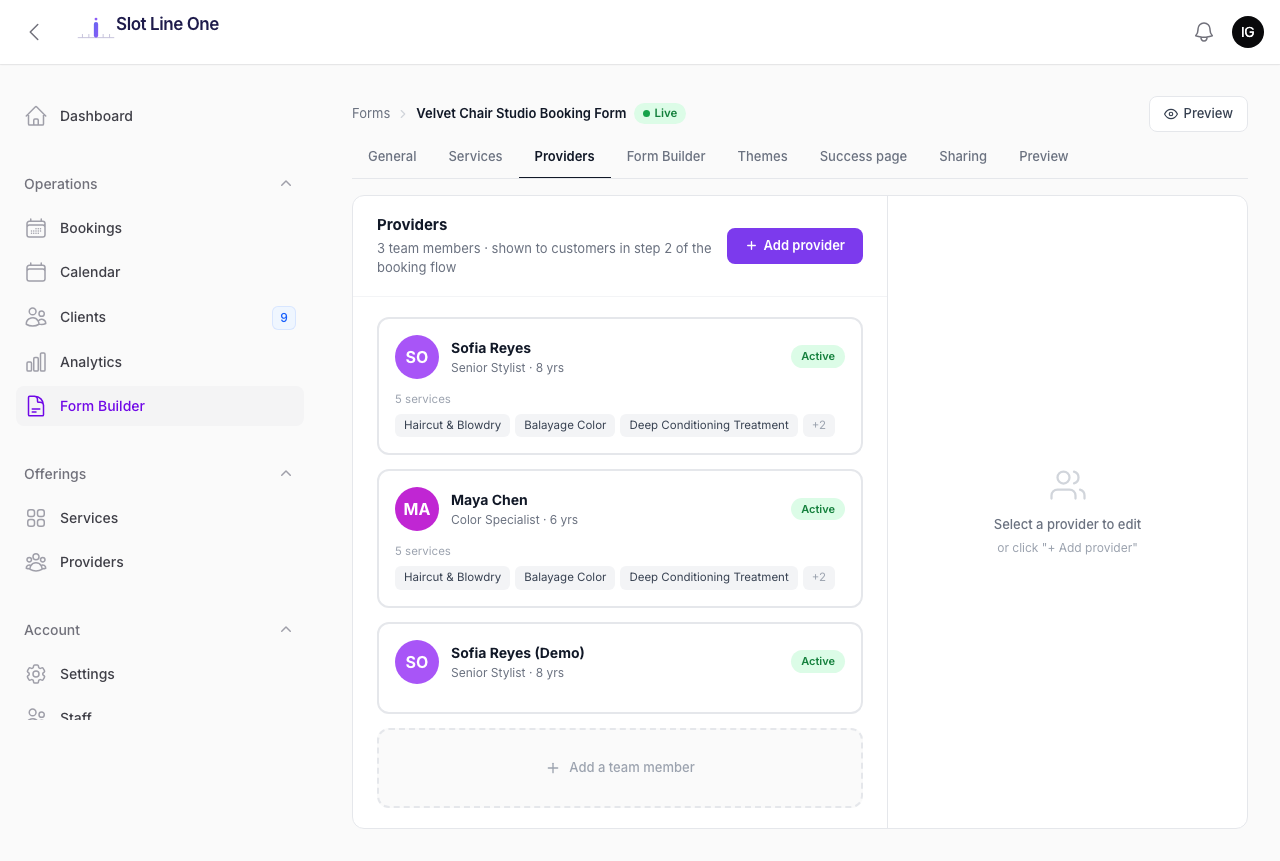Open the Sharing tab
The width and height of the screenshot is (1280, 861).
pyautogui.click(x=963, y=156)
